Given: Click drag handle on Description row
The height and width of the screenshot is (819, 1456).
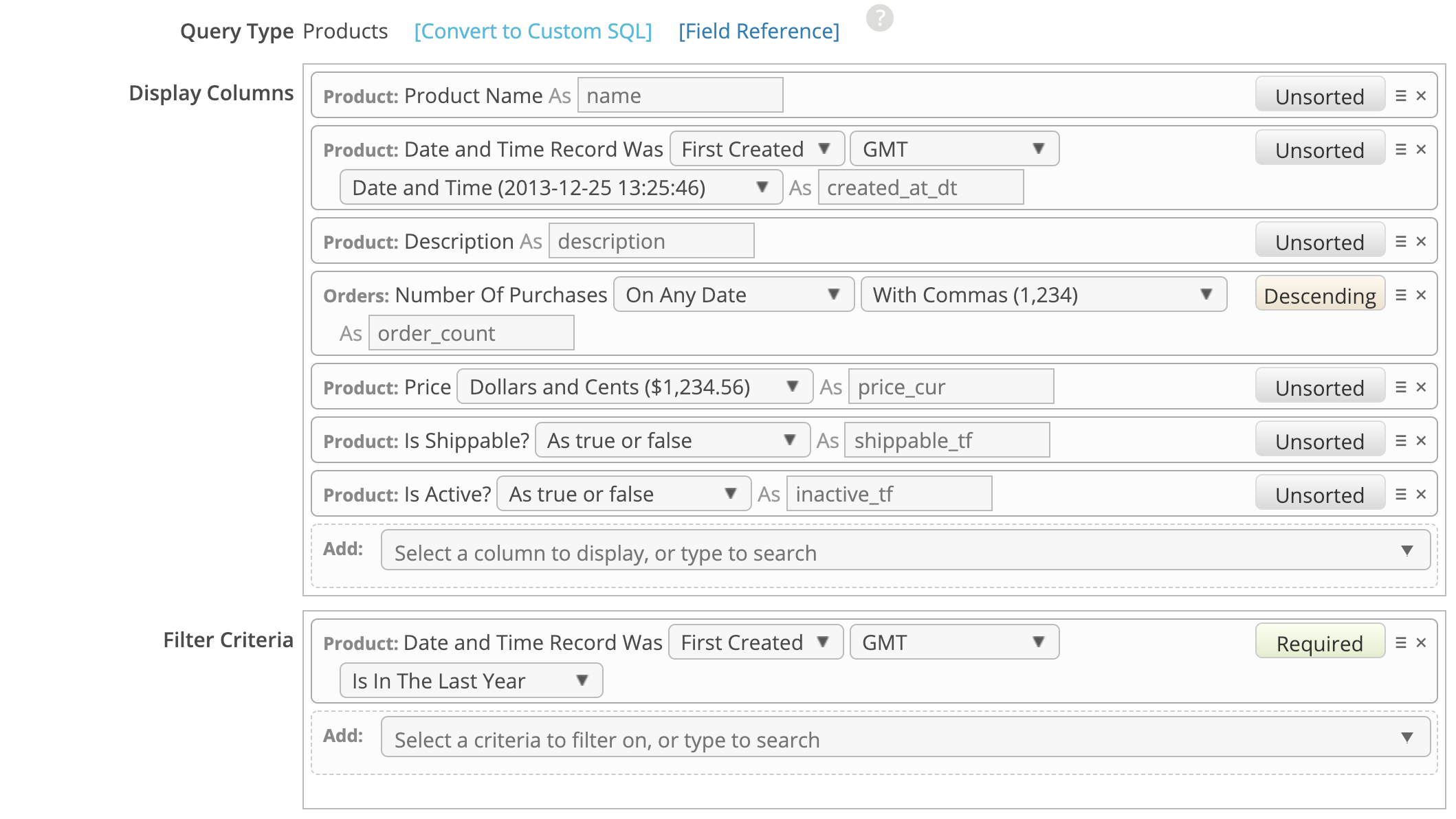Looking at the screenshot, I should [1401, 241].
